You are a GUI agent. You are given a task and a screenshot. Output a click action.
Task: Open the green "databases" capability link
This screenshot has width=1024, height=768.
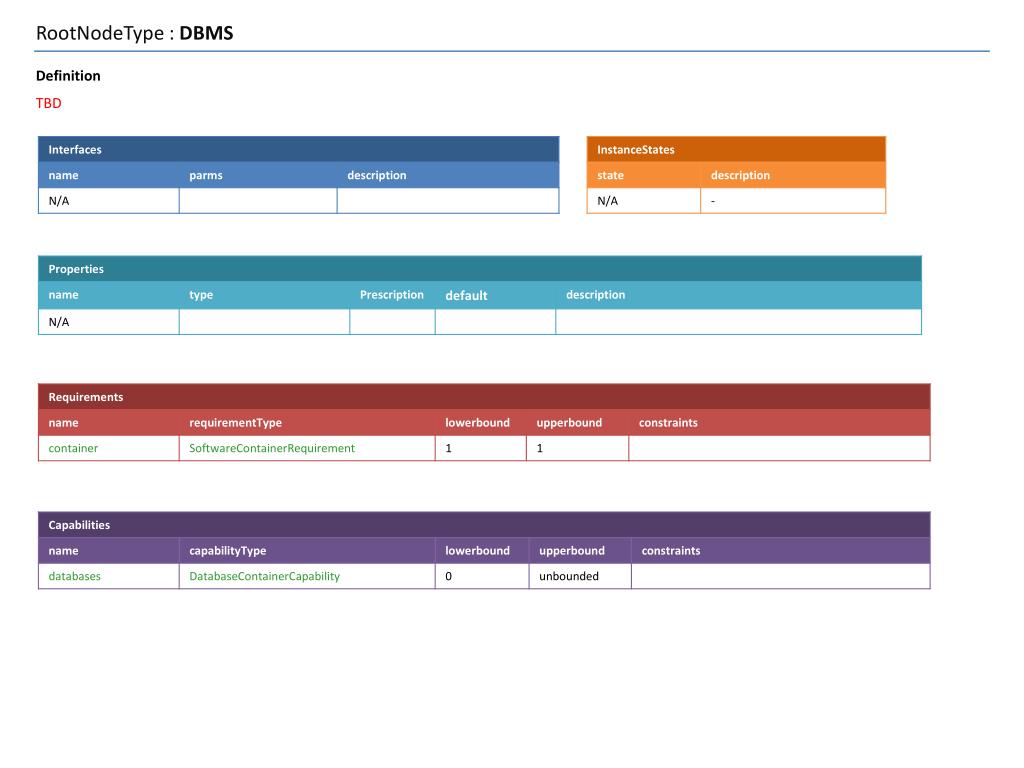pos(74,576)
